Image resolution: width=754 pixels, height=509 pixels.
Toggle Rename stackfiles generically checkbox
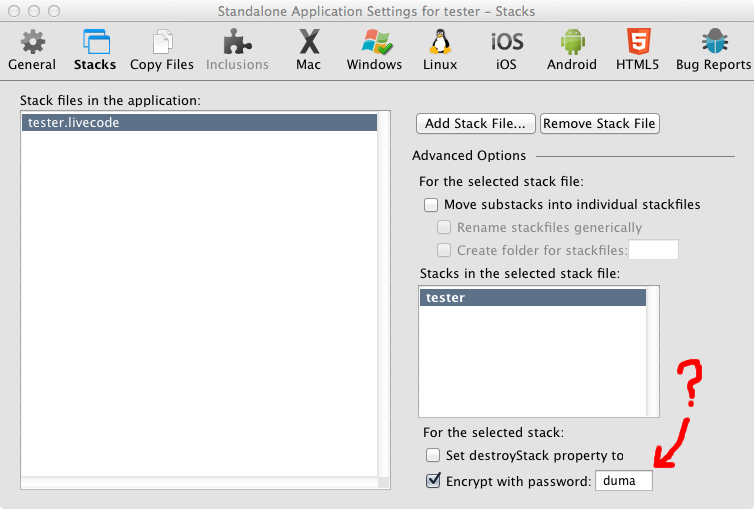coord(443,227)
